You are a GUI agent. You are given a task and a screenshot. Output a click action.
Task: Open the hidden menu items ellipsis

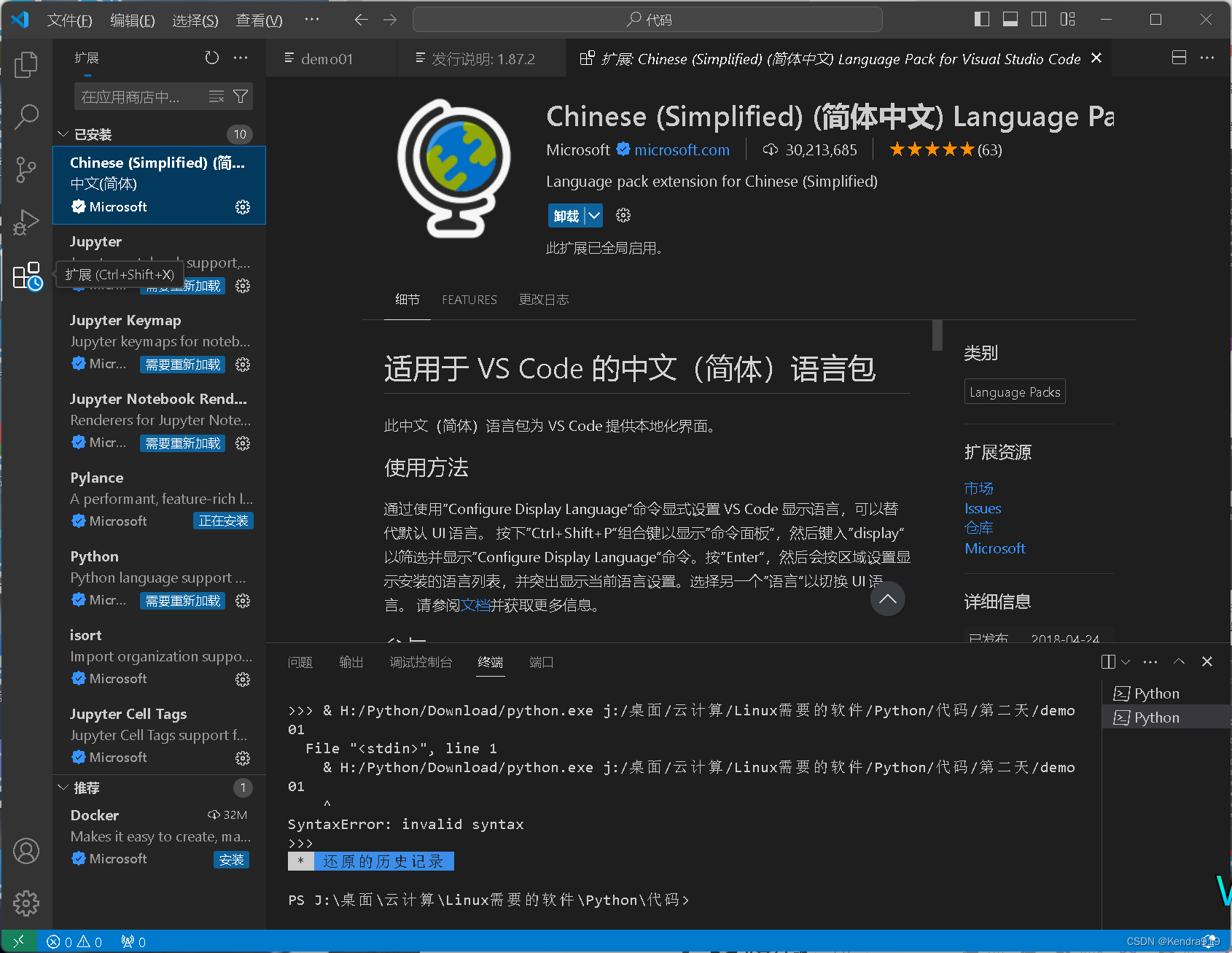pyautogui.click(x=312, y=20)
